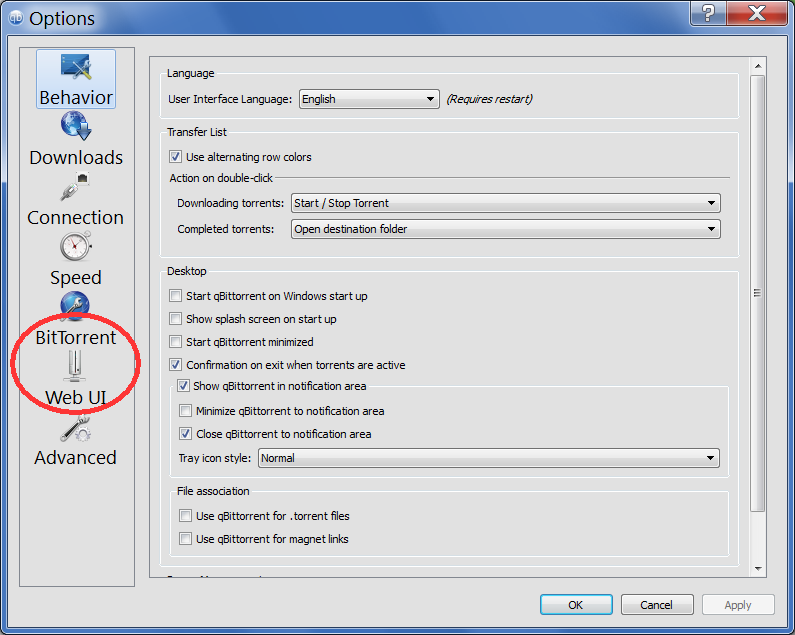This screenshot has height=635, width=795.
Task: Click the "Language" group title
Action: point(191,73)
